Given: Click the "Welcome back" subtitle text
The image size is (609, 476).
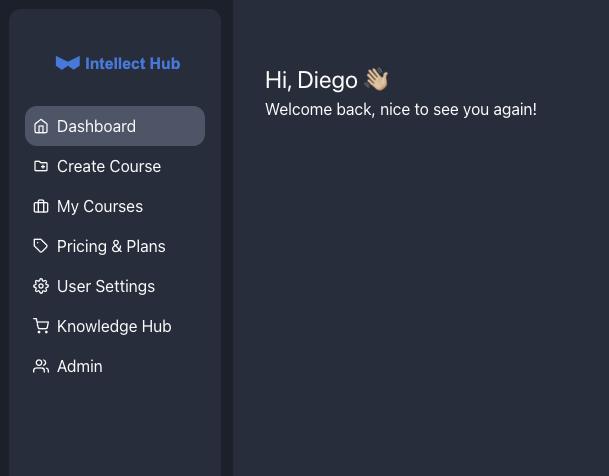Looking at the screenshot, I should click(x=401, y=108).
